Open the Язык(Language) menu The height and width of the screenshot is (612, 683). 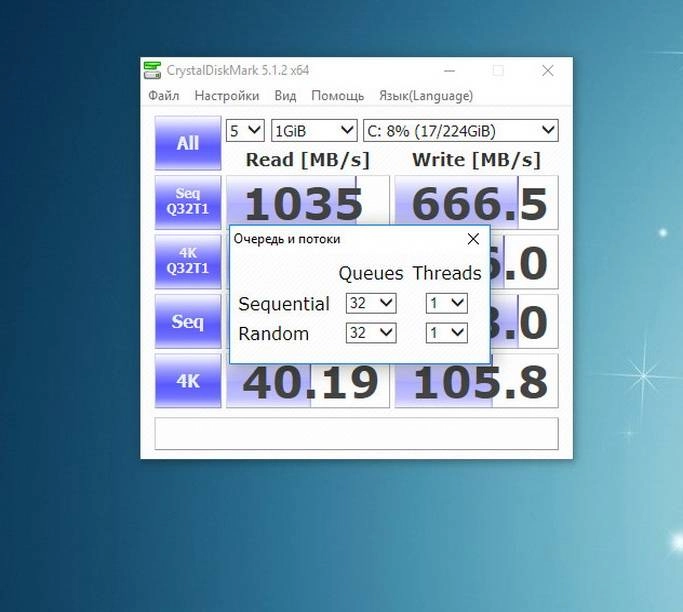point(426,96)
